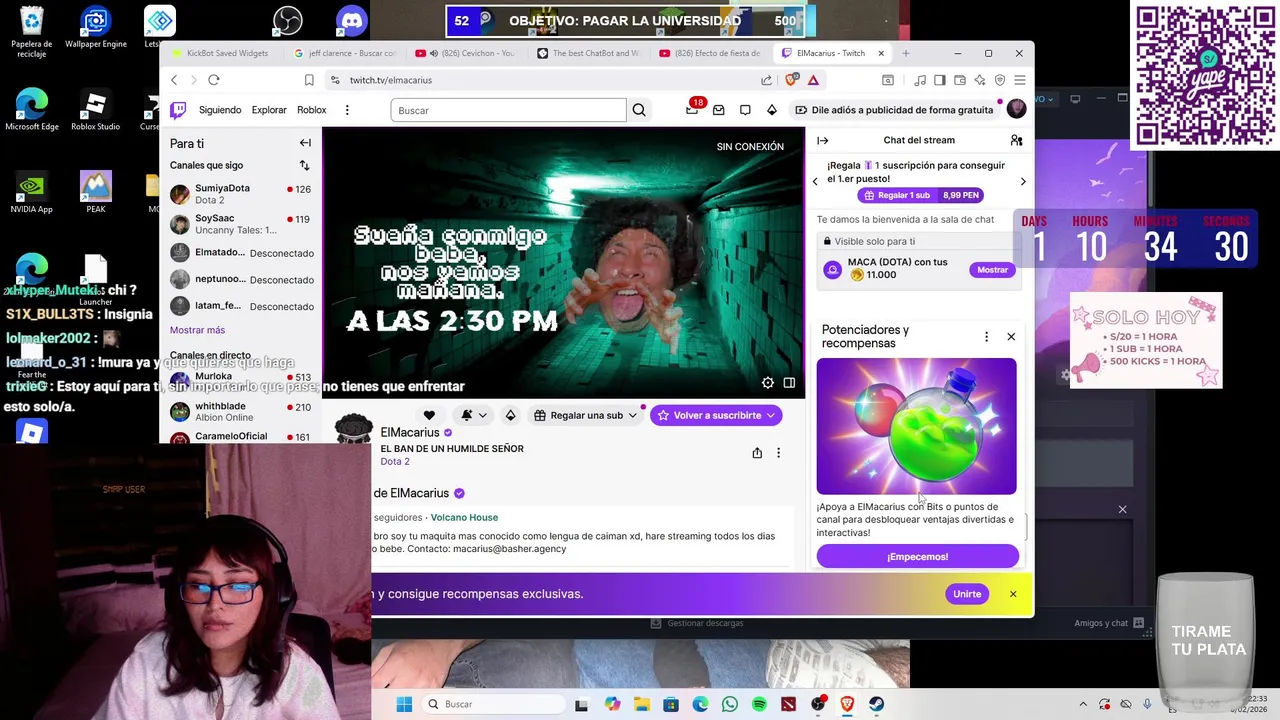The width and height of the screenshot is (1280, 720).
Task: Open channel three-dot options below the video
Action: click(x=778, y=453)
